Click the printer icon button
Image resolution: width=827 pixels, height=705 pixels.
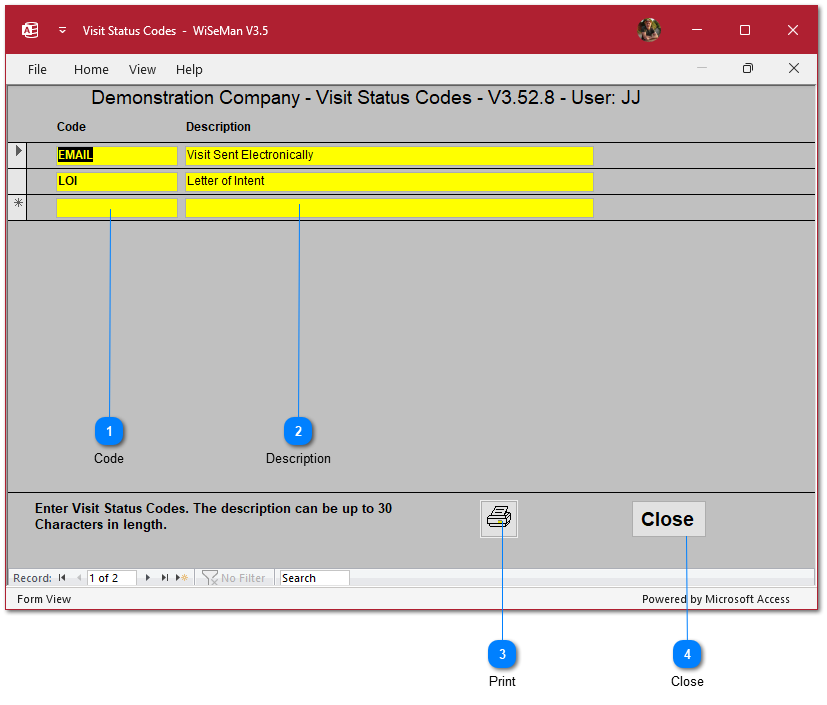[498, 519]
